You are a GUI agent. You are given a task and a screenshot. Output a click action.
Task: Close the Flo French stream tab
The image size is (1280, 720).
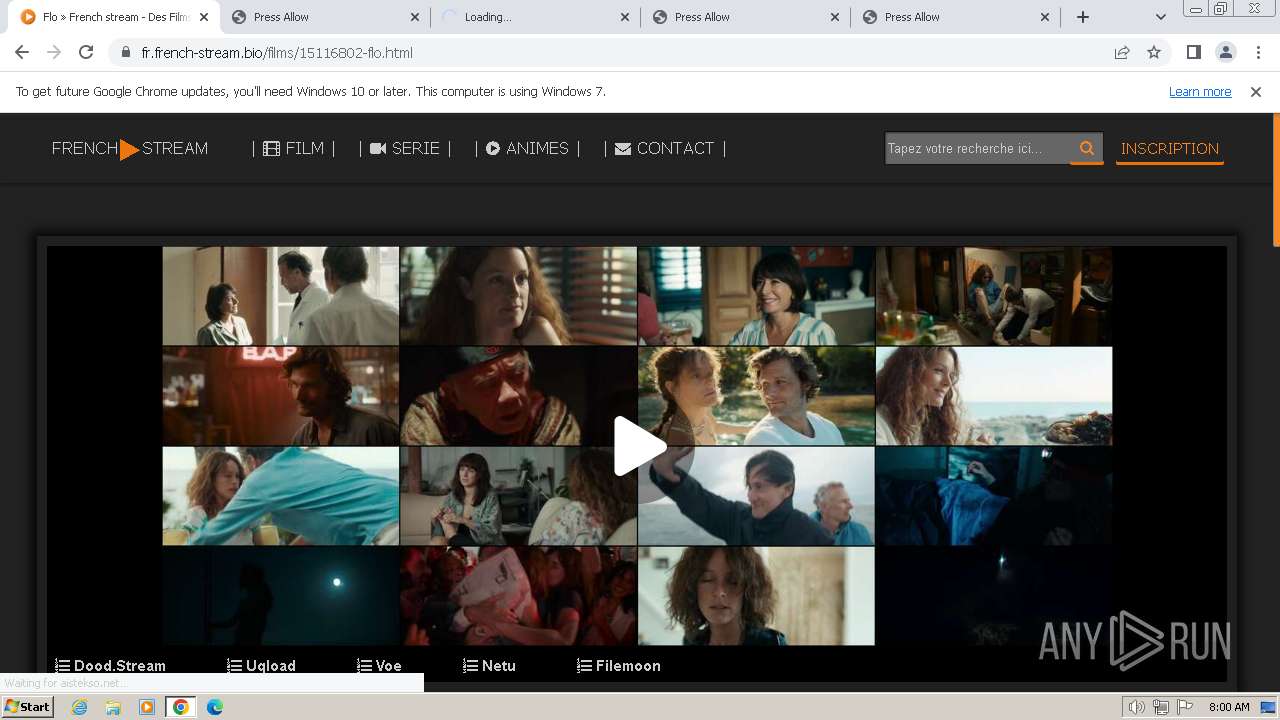204,17
